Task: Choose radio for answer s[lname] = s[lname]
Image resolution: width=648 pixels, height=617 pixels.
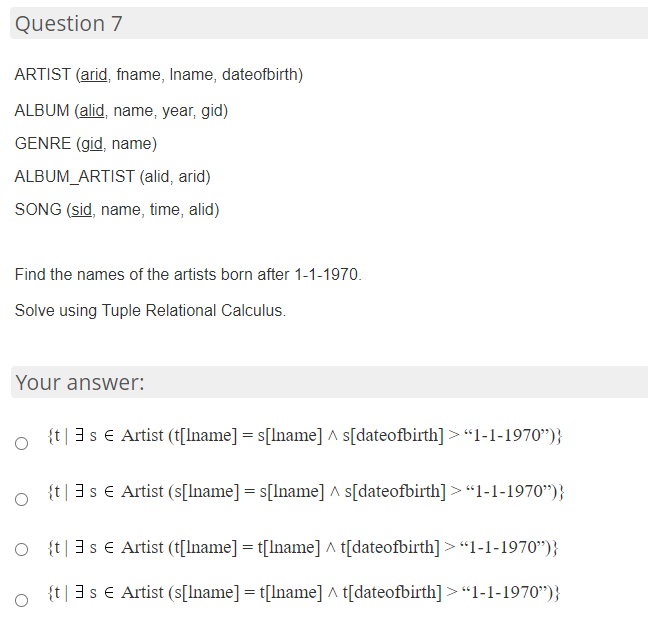Action: 21,499
